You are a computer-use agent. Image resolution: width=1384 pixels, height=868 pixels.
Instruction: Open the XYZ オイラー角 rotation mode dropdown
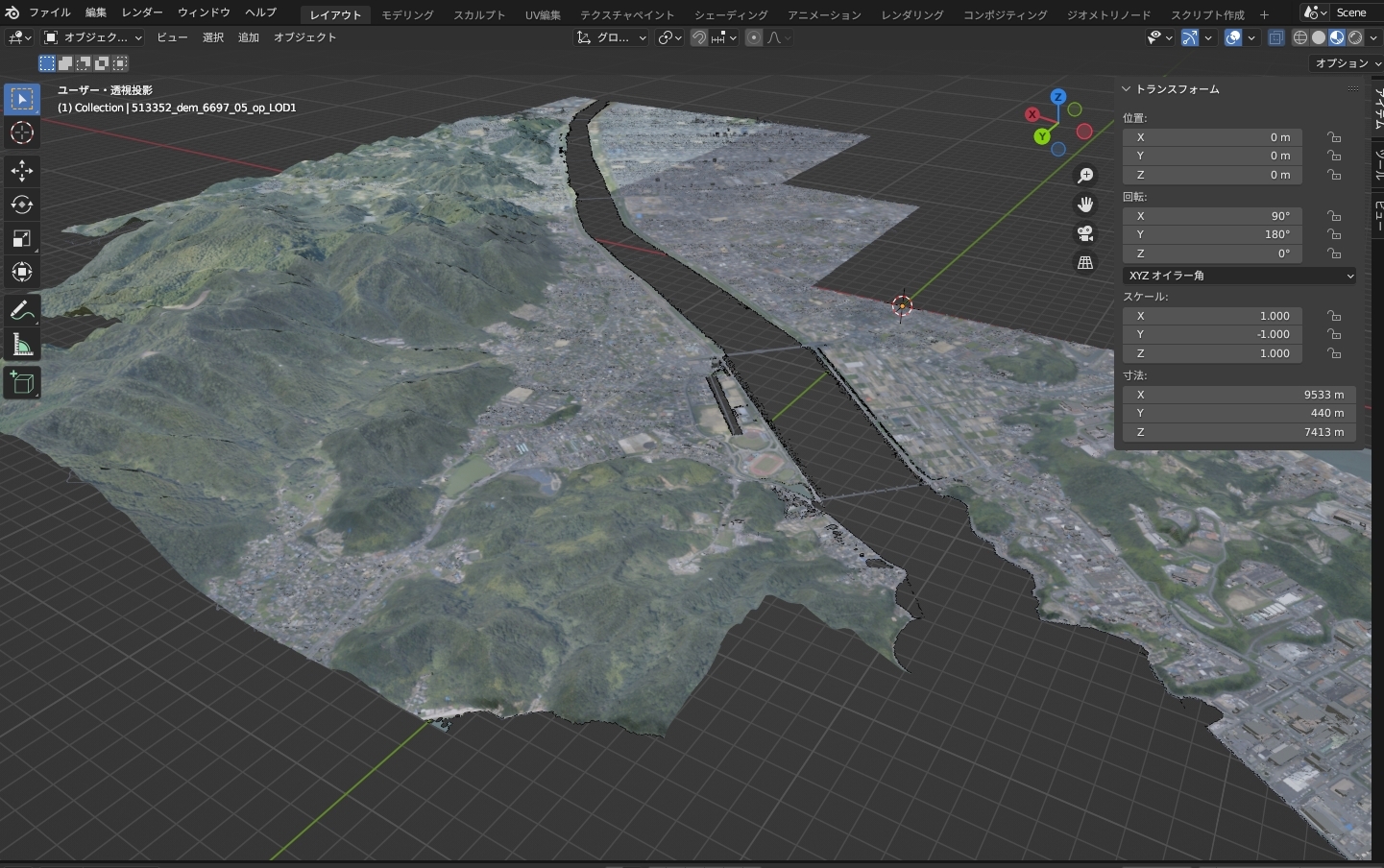1239,276
